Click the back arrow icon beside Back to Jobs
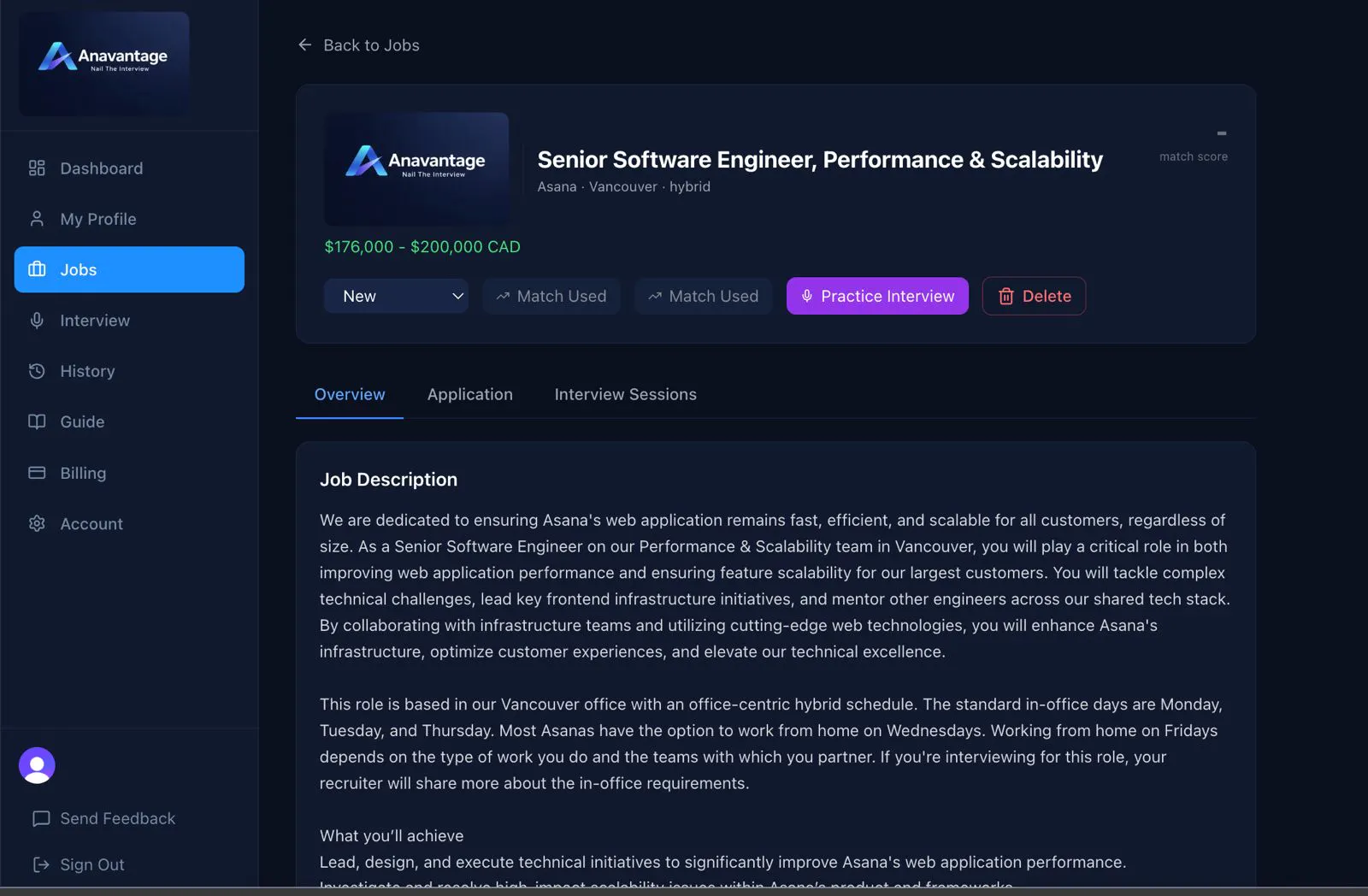The image size is (1368, 896). [304, 44]
